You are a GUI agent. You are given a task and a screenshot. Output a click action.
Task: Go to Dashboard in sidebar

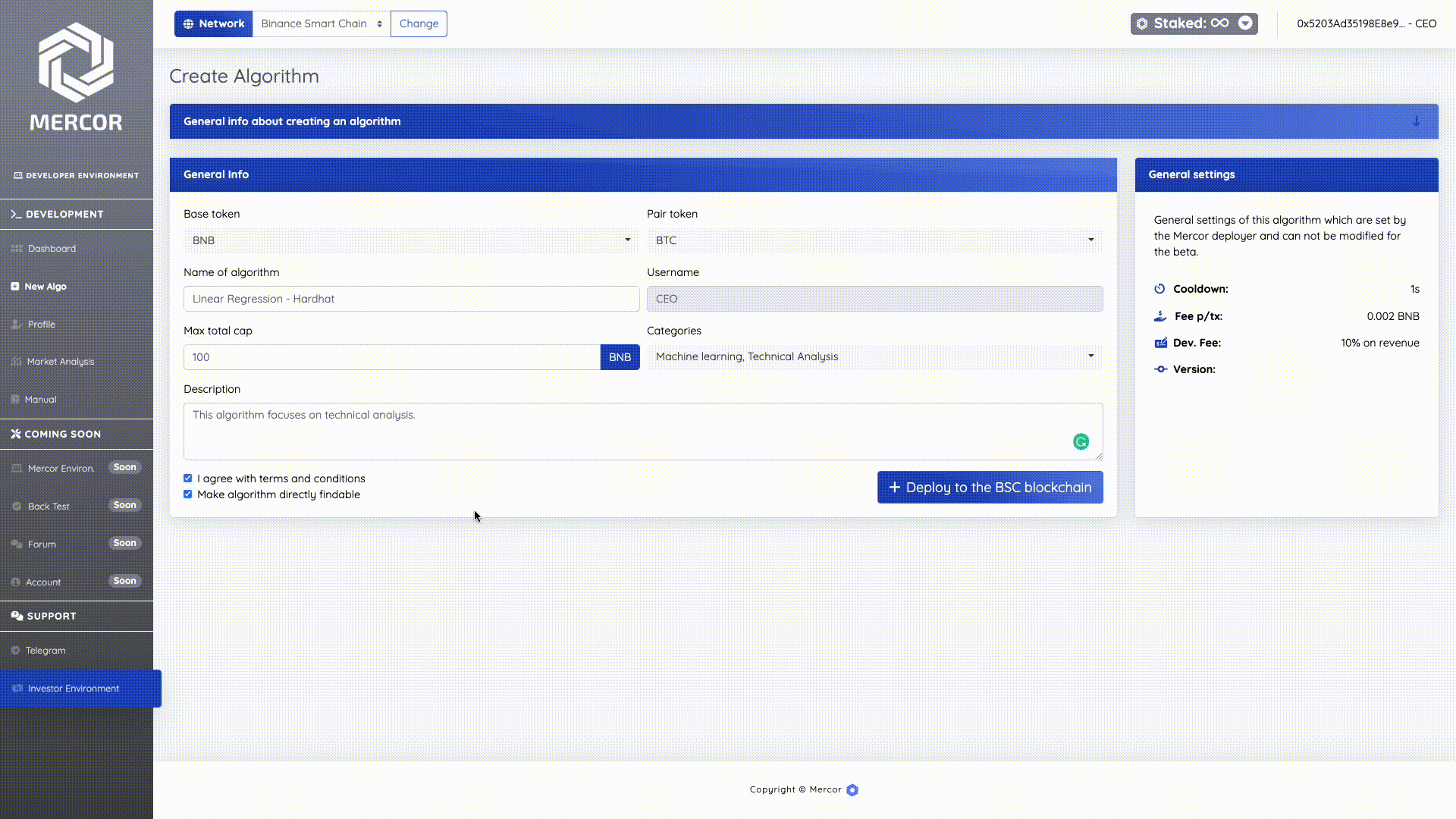tap(52, 249)
